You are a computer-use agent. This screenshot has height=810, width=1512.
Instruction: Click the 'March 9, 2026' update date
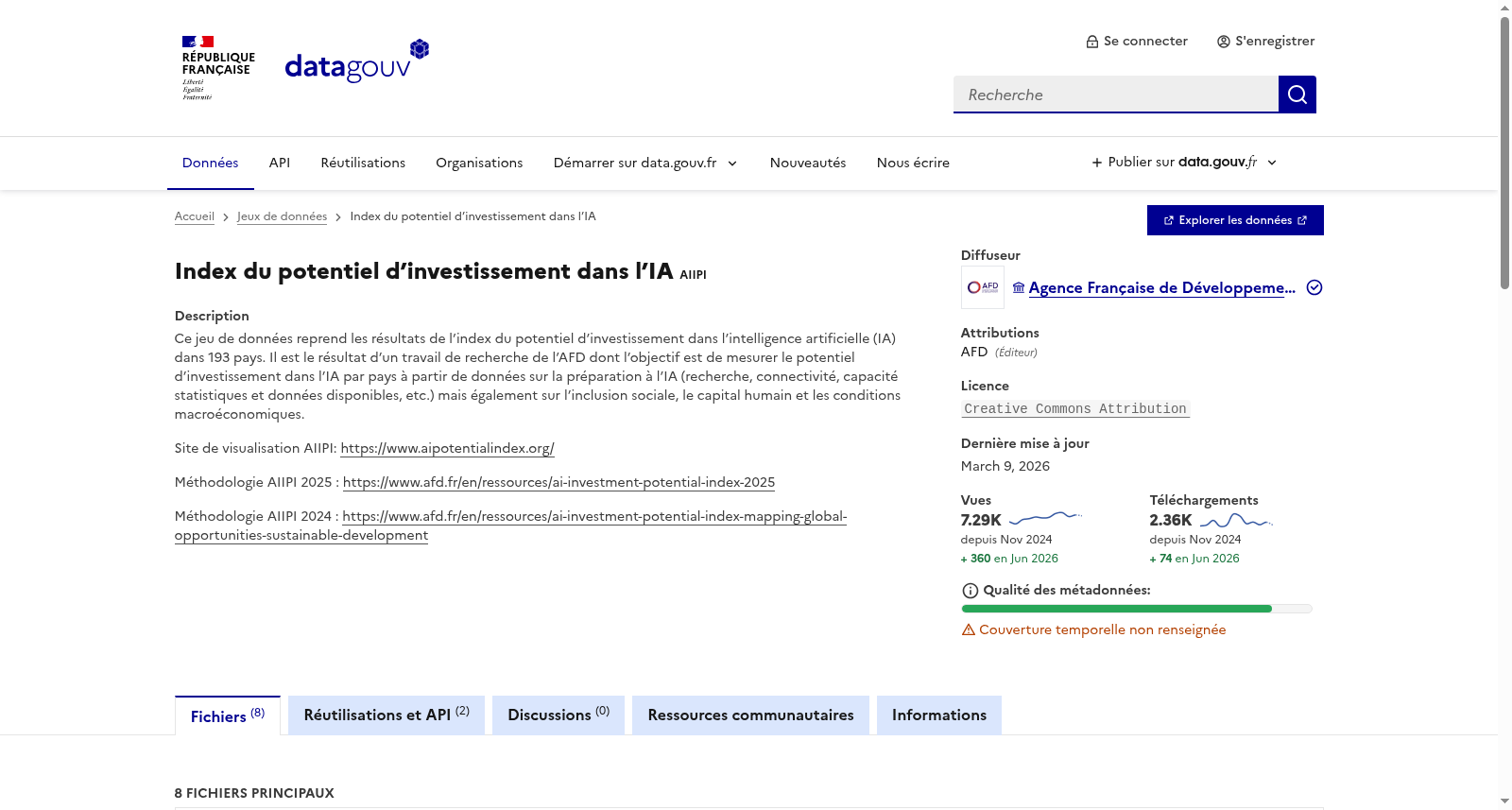[x=1005, y=466]
